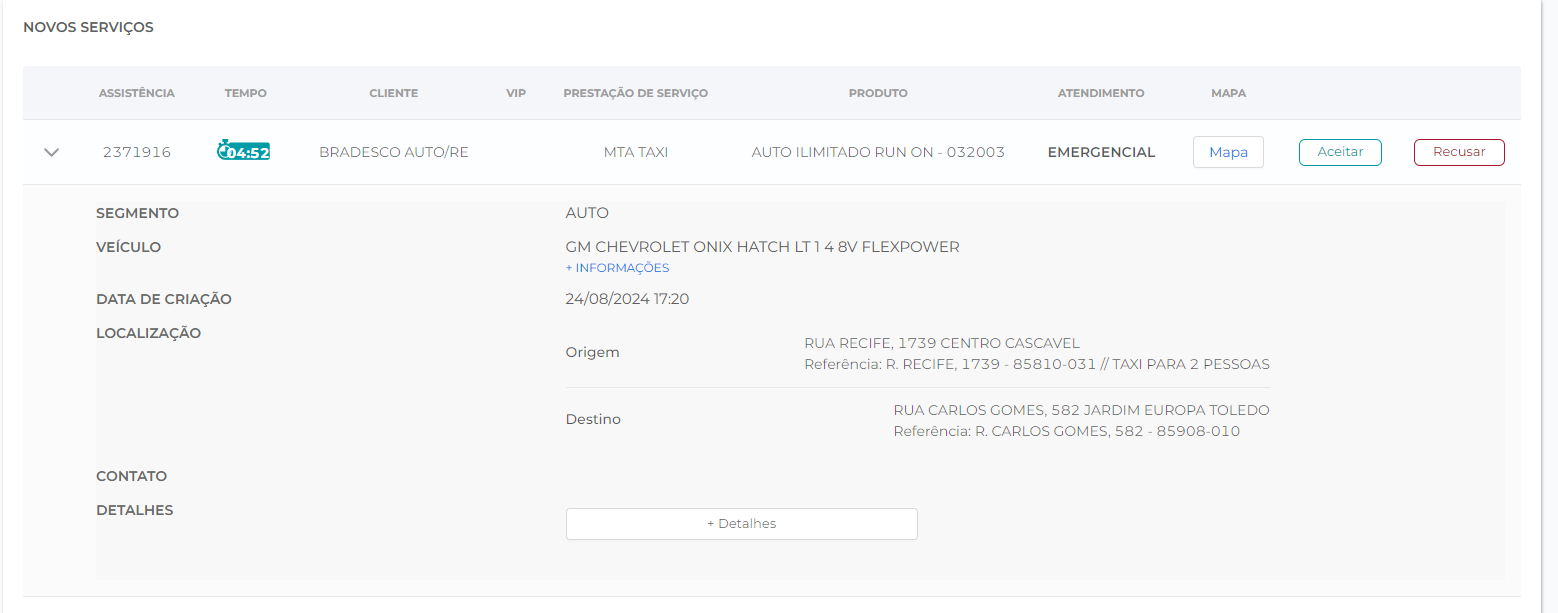Expand the + INFORMAÇÕES vehicle link
Image resolution: width=1558 pixels, height=613 pixels.
(x=617, y=268)
